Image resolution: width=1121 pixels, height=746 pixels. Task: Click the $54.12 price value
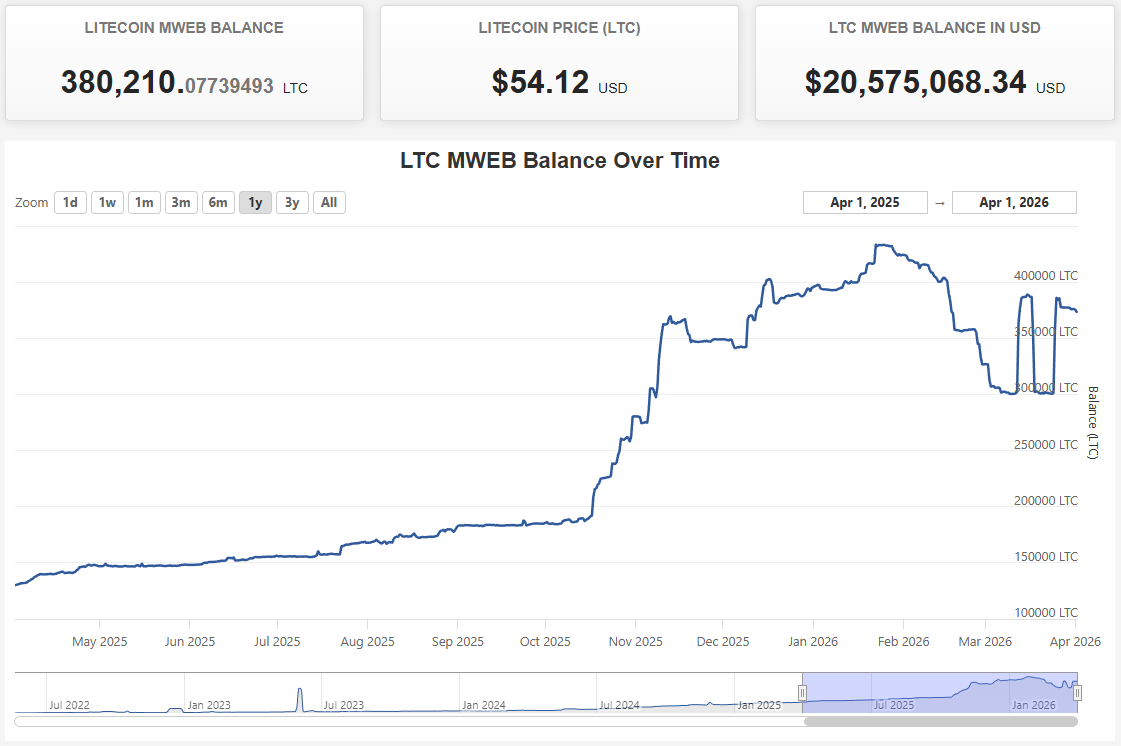[540, 82]
